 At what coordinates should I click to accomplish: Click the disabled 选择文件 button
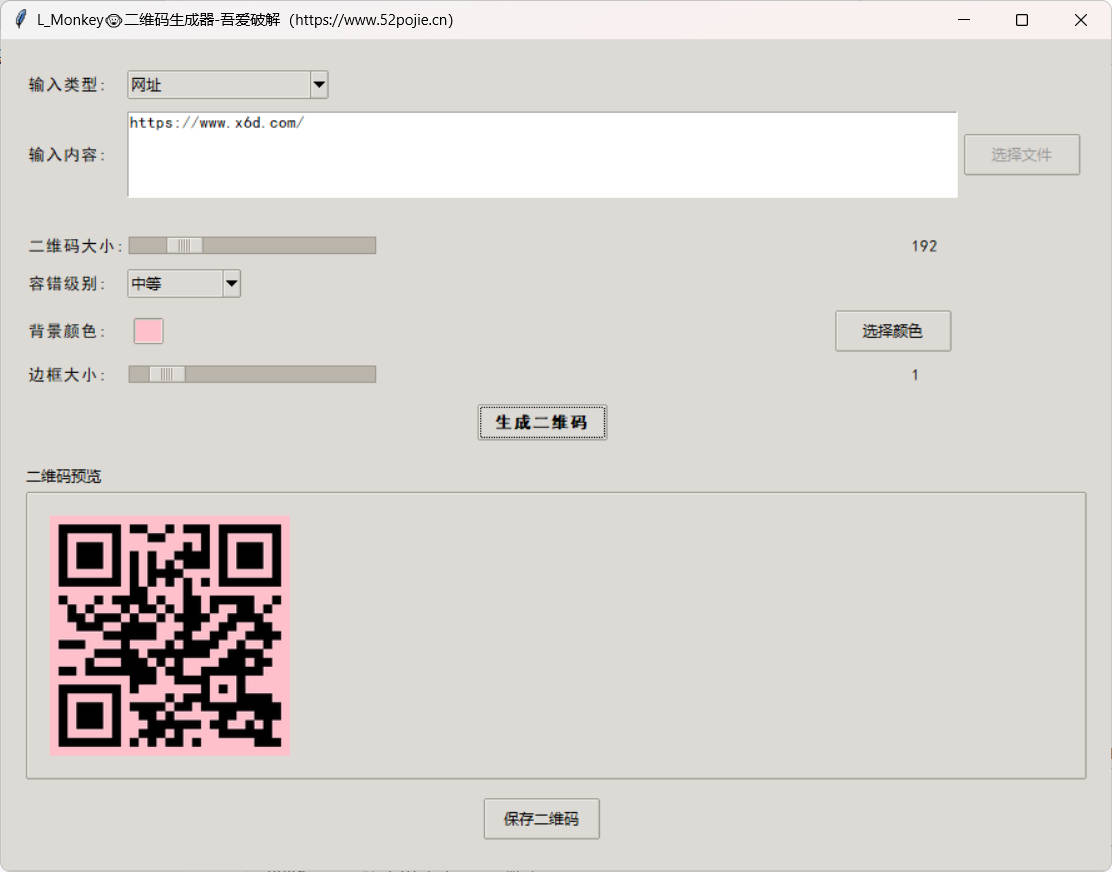point(1022,155)
